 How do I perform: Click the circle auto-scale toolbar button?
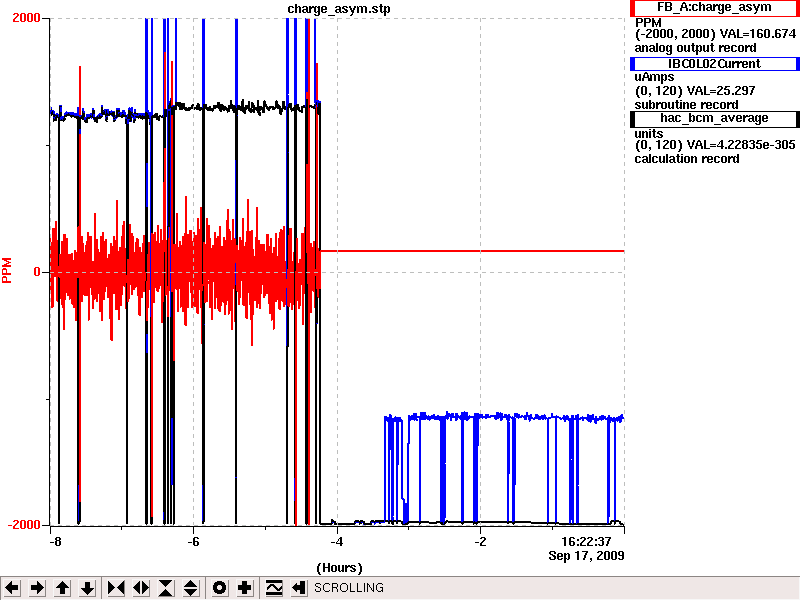pyautogui.click(x=219, y=588)
